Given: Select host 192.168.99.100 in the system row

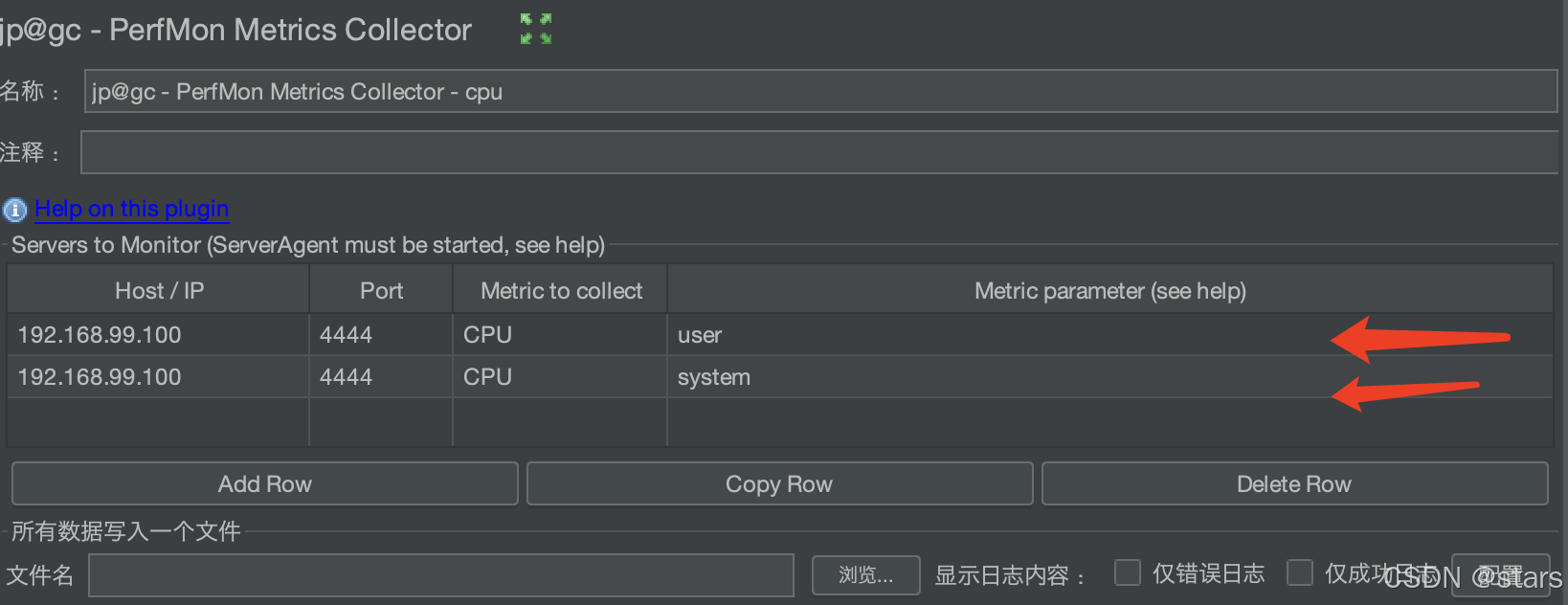Looking at the screenshot, I should pos(158,377).
